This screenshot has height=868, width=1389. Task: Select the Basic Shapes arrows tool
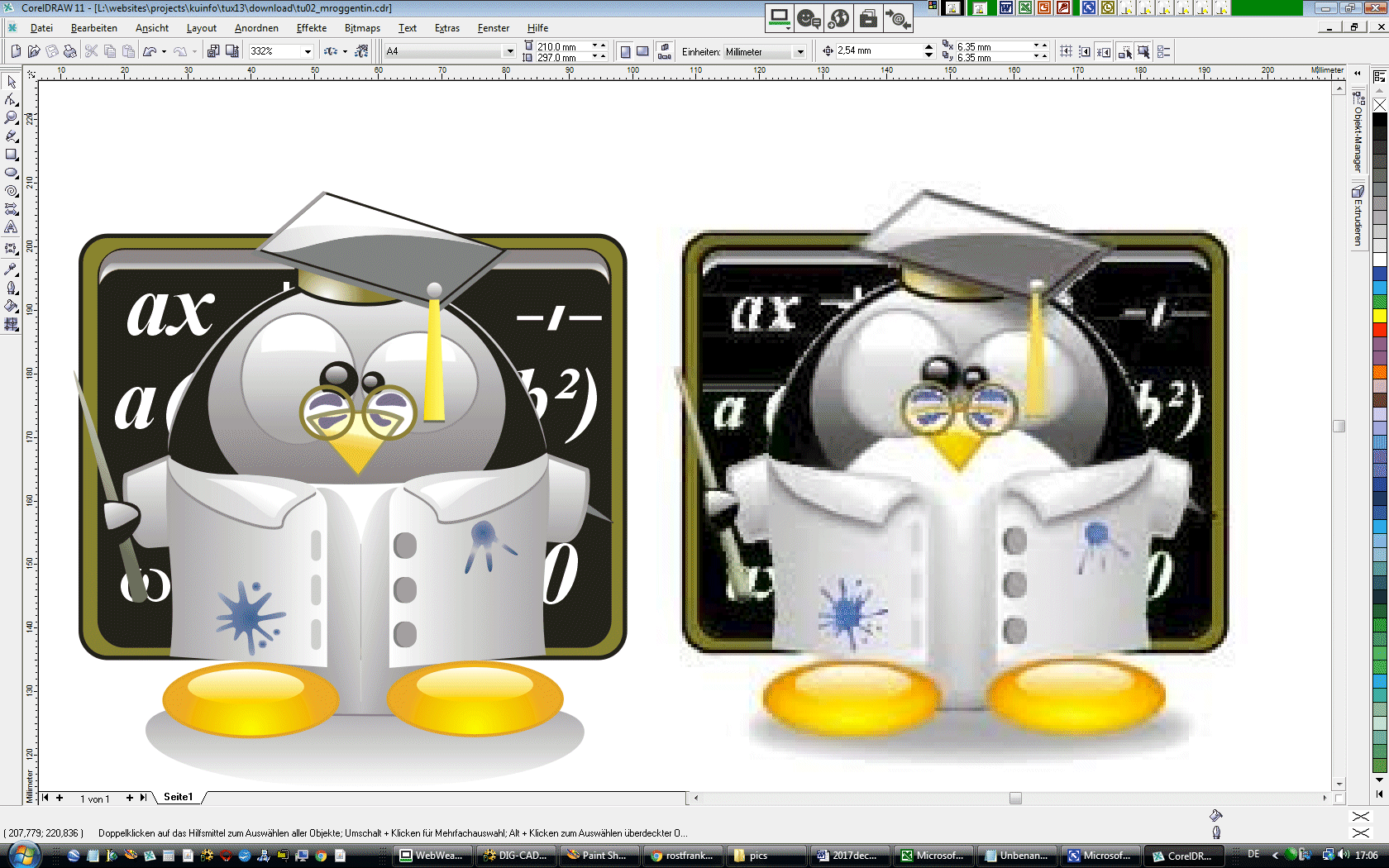pyautogui.click(x=12, y=208)
